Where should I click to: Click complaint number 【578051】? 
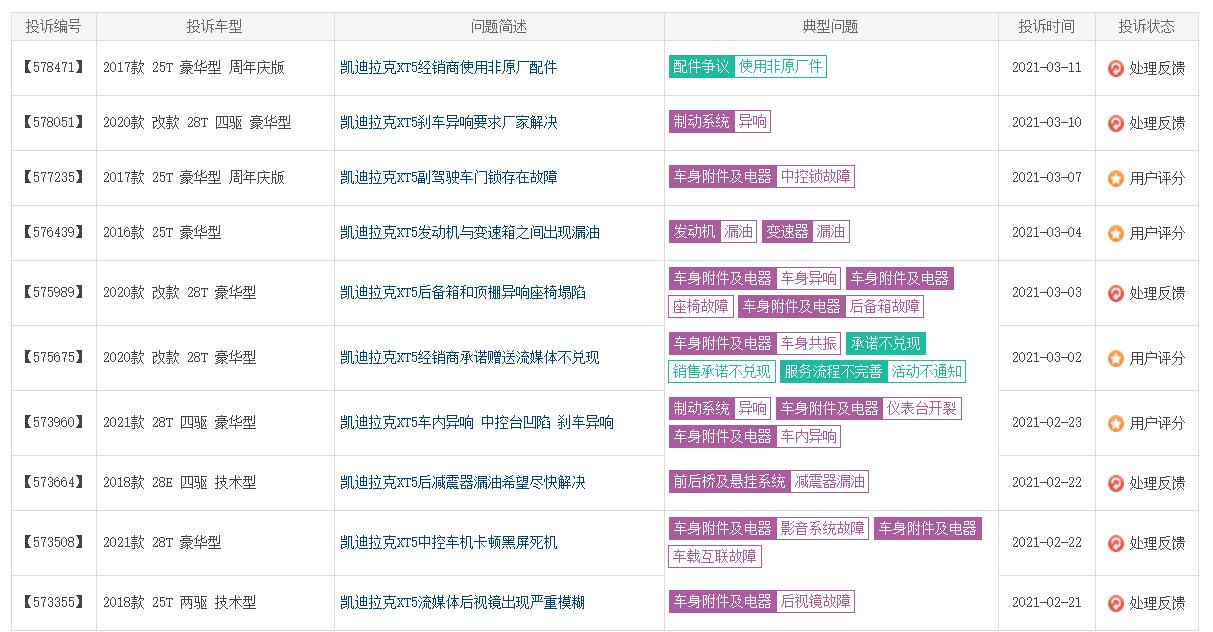point(53,122)
